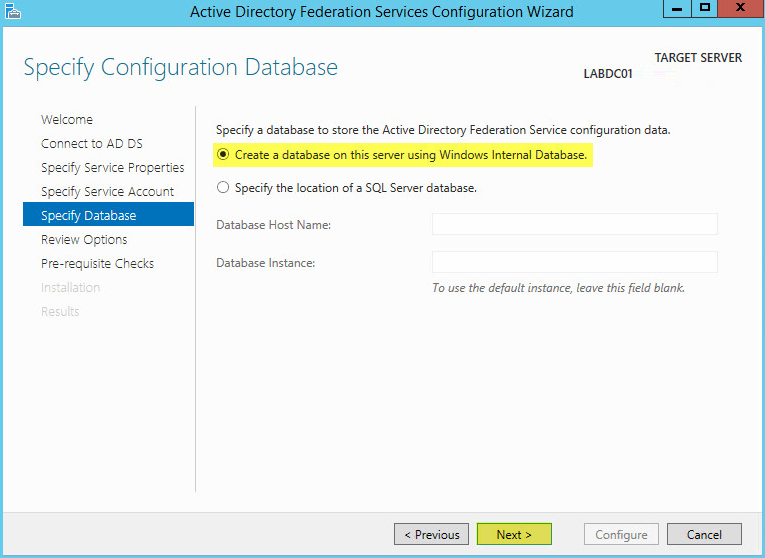
Task: Minimize the wizard window
Action: [677, 8]
